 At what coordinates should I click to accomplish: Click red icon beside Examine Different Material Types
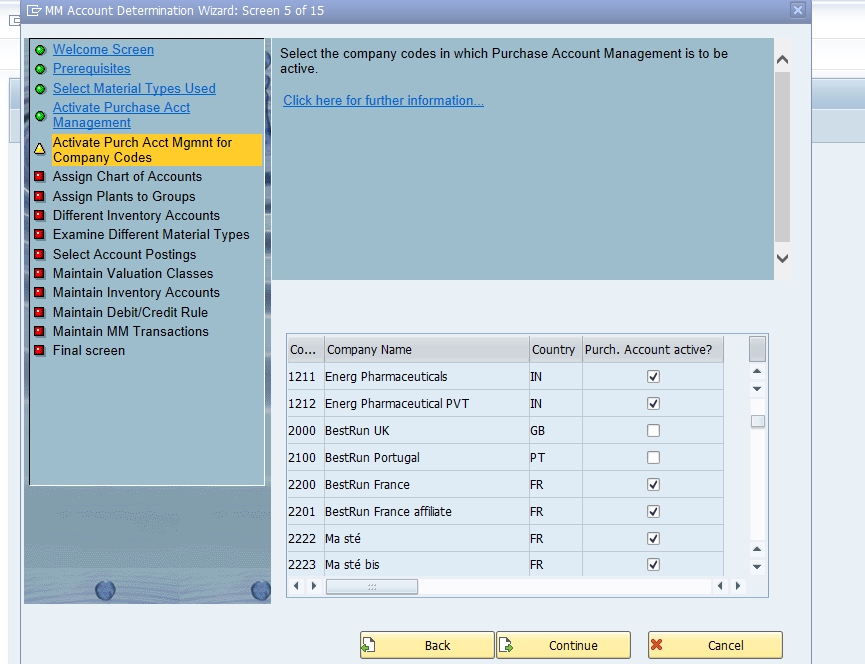click(39, 234)
